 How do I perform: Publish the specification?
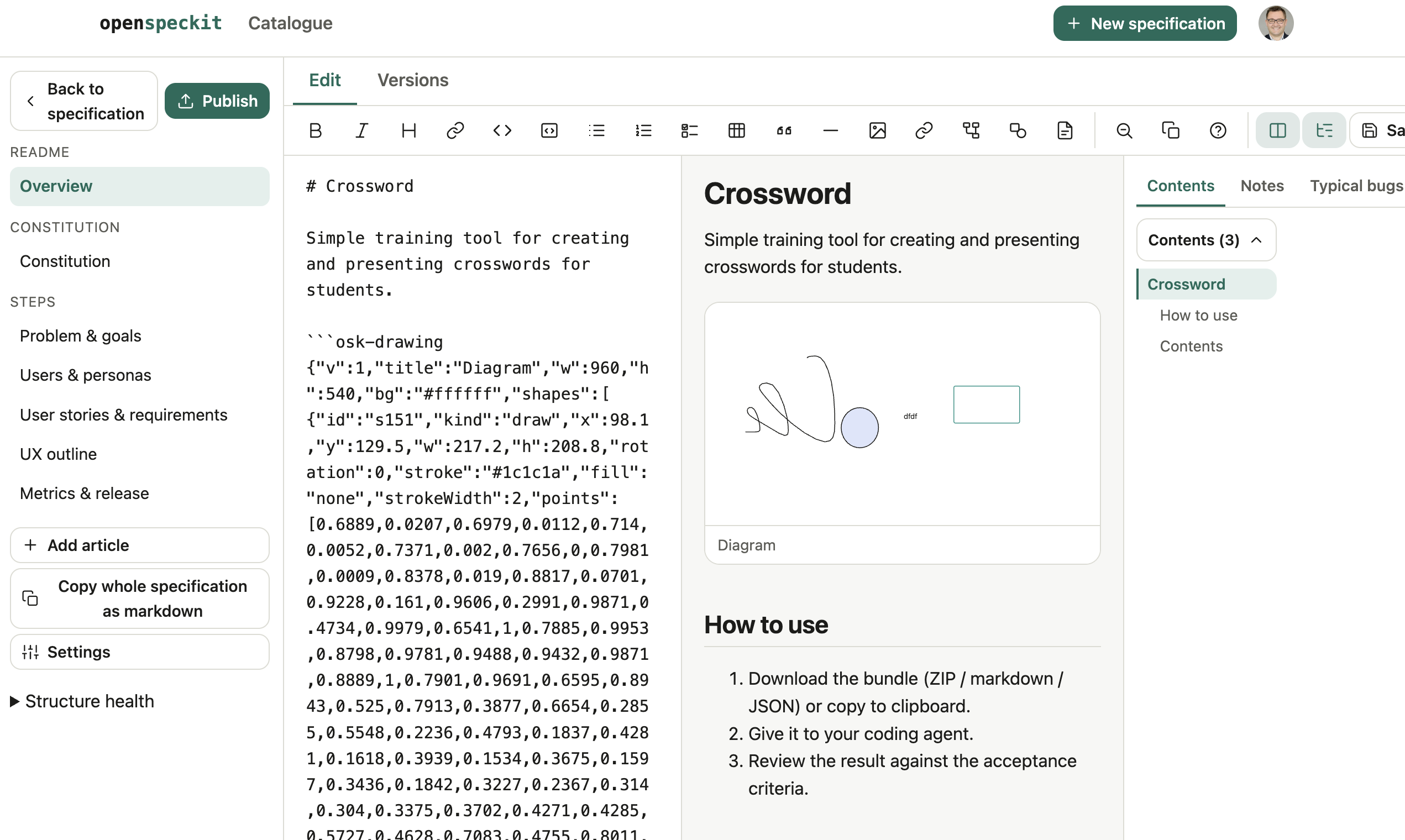point(217,101)
